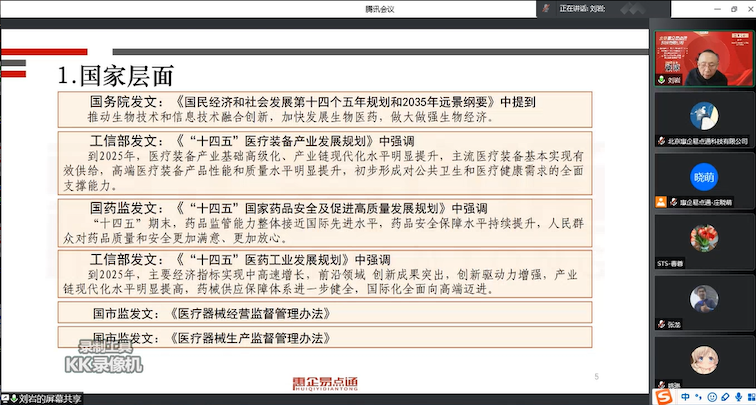Click the Sogou input method S logo
756x405 pixels.
pos(665,397)
